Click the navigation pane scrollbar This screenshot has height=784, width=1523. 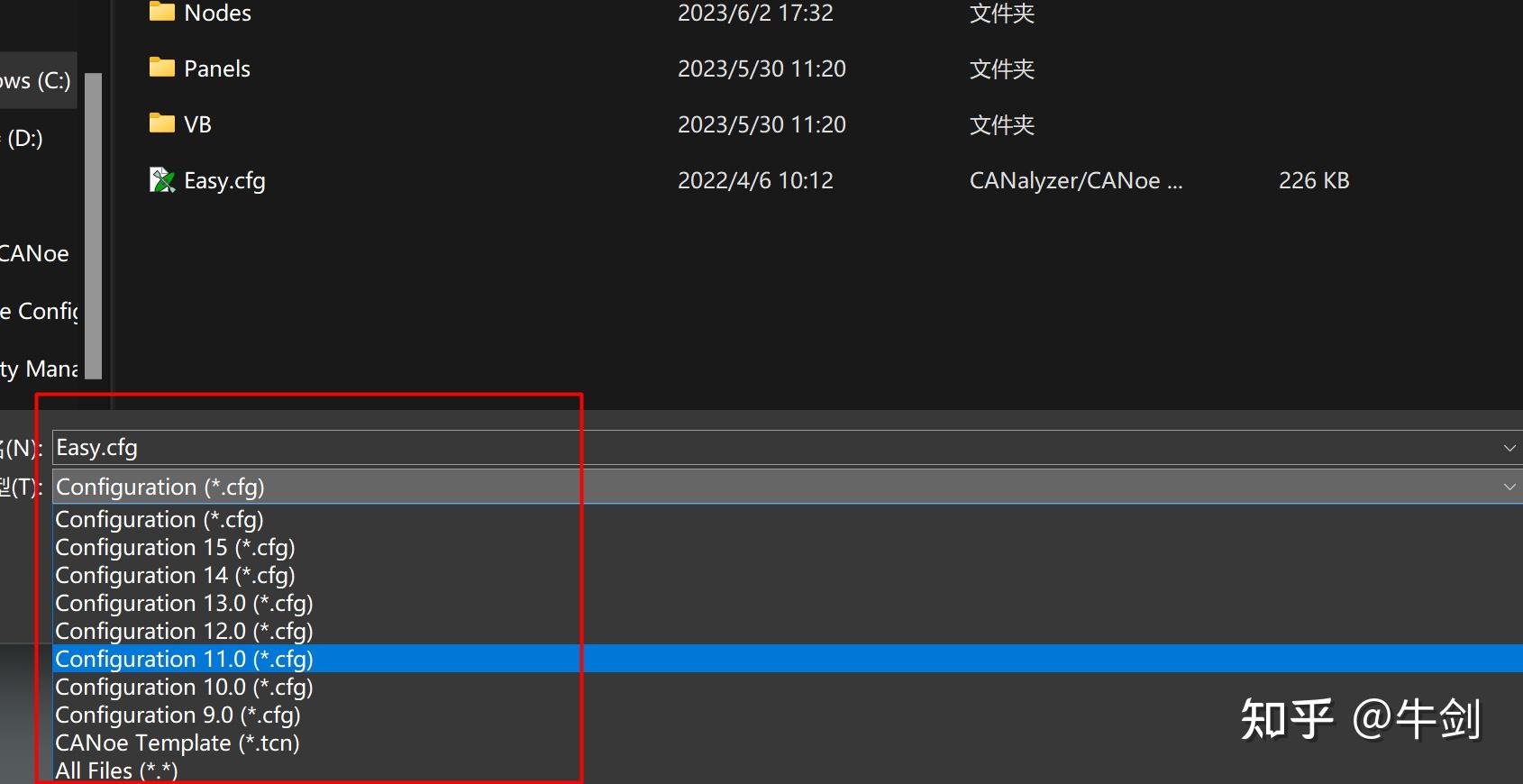pyautogui.click(x=93, y=225)
